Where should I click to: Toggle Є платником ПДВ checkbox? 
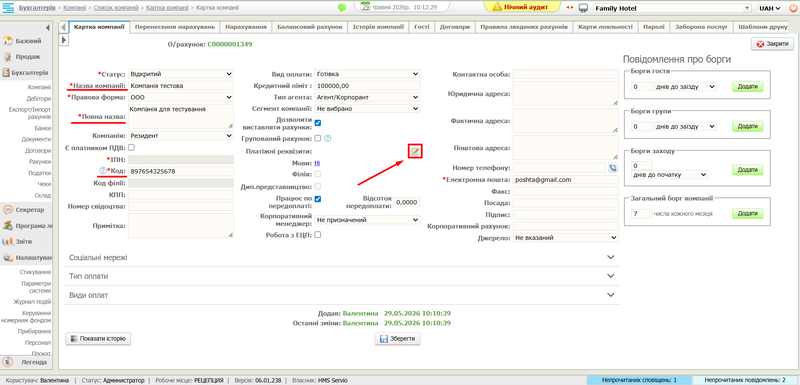[x=131, y=147]
